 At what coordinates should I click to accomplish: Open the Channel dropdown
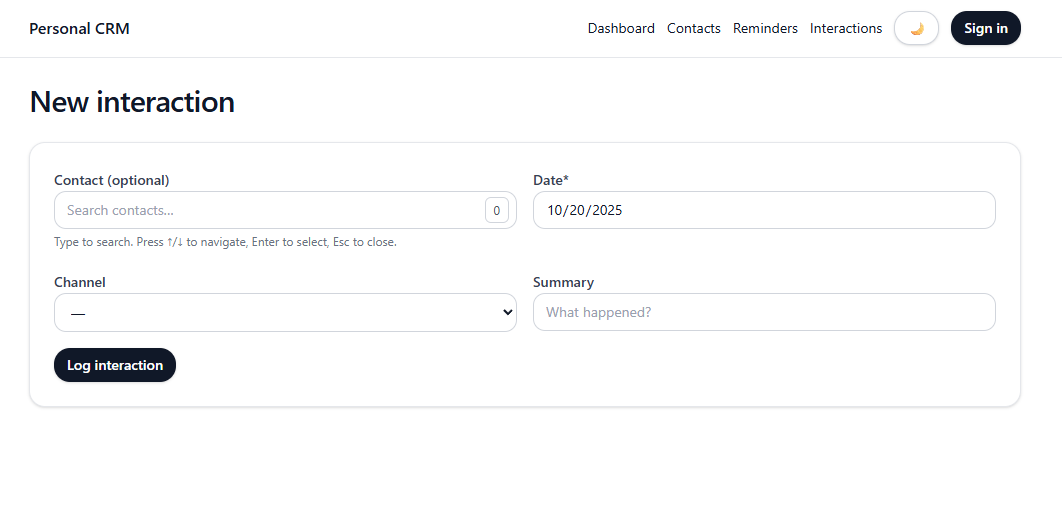285,312
